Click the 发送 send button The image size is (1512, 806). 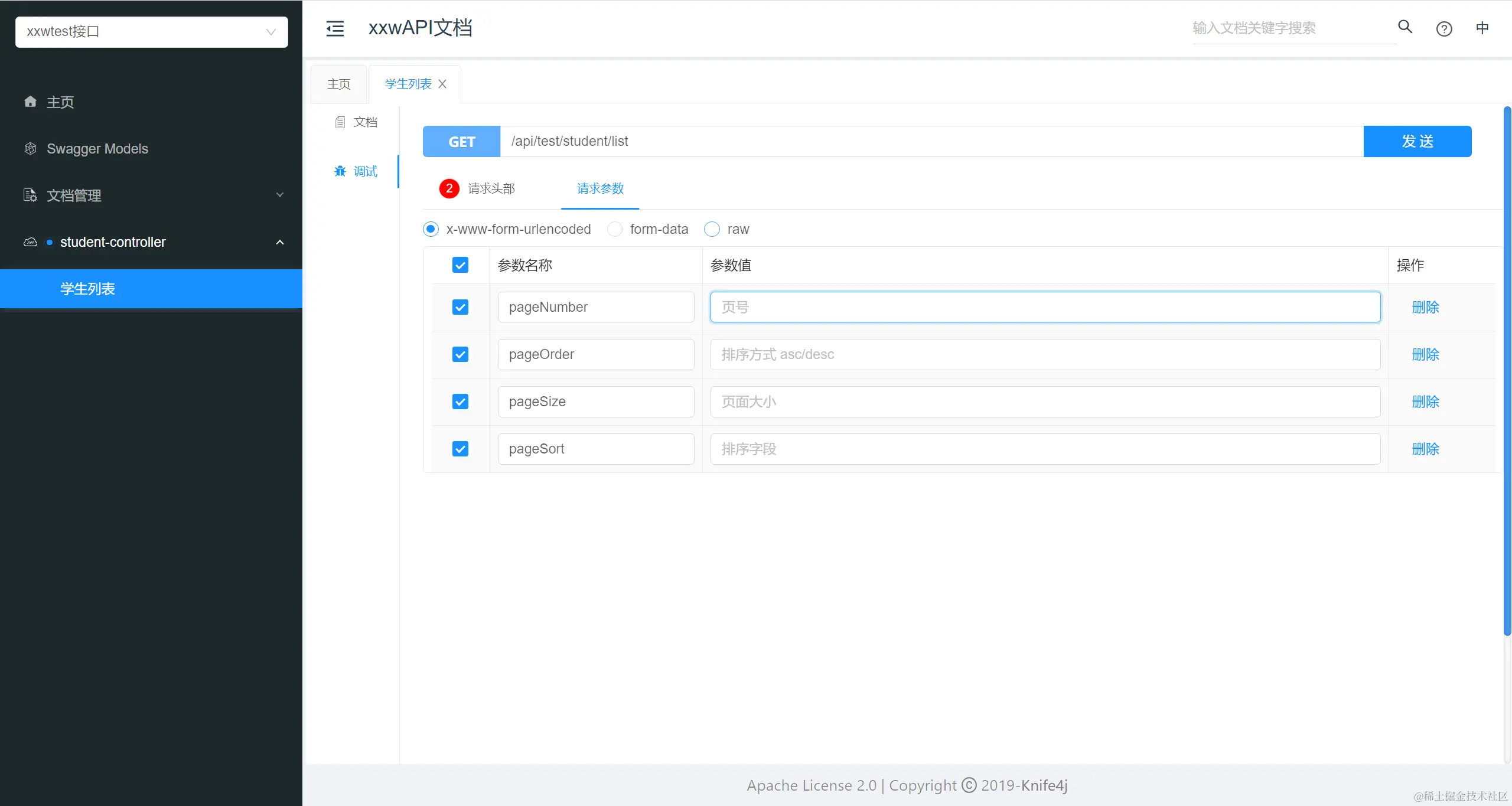coord(1417,141)
